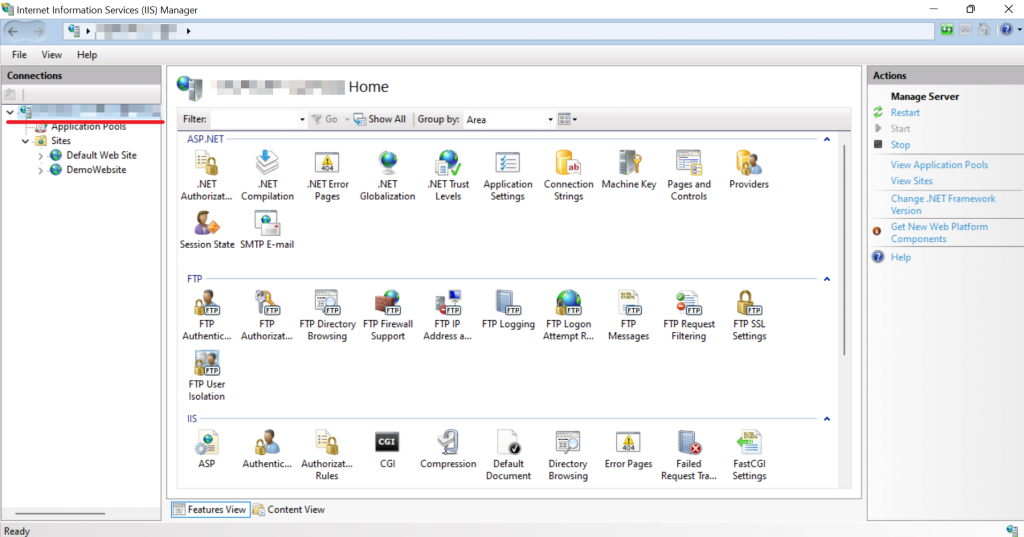The width and height of the screenshot is (1024, 537).
Task: Open Session State feature
Action: [x=207, y=230]
